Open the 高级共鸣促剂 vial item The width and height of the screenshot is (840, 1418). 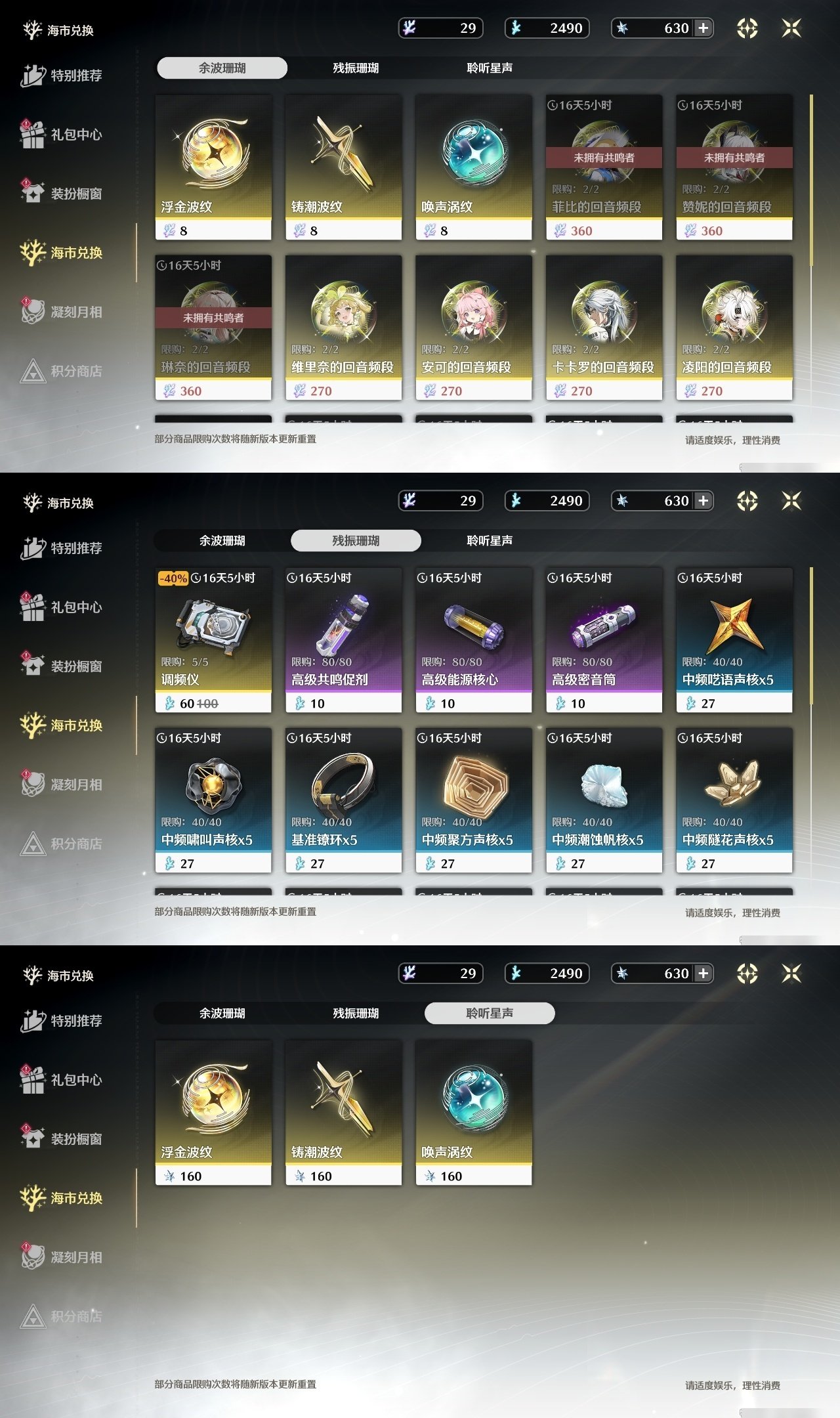pos(343,640)
